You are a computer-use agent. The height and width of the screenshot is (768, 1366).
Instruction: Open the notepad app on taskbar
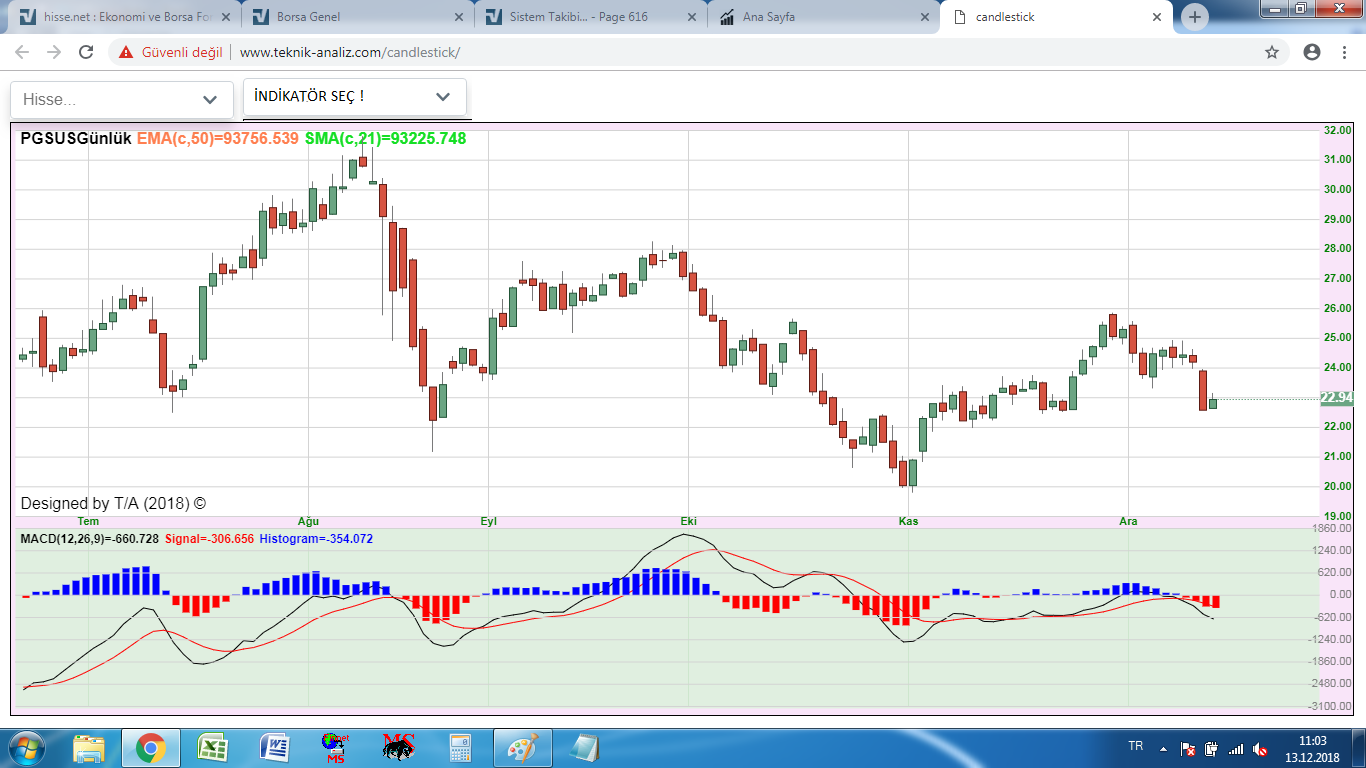click(x=584, y=748)
